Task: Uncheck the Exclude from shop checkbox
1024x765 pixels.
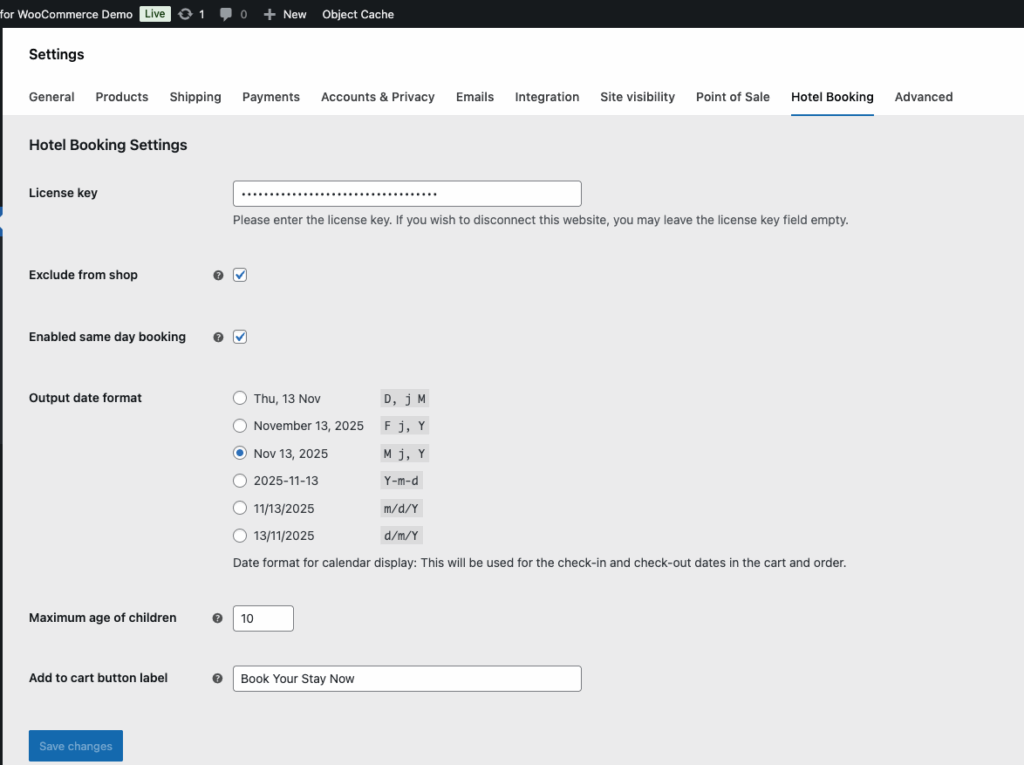Action: click(x=240, y=275)
